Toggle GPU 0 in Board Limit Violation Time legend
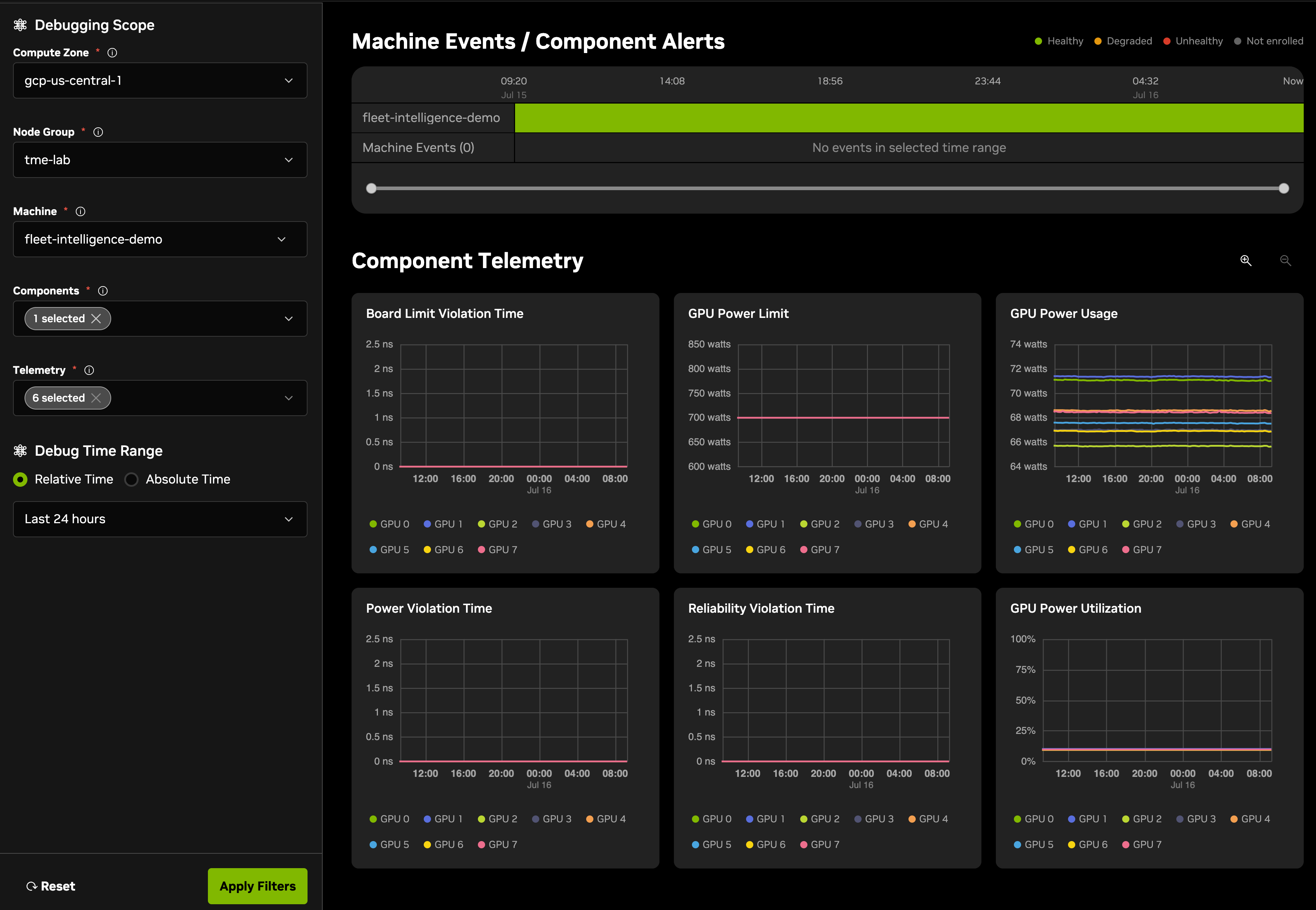The width and height of the screenshot is (1316, 910). [x=389, y=524]
